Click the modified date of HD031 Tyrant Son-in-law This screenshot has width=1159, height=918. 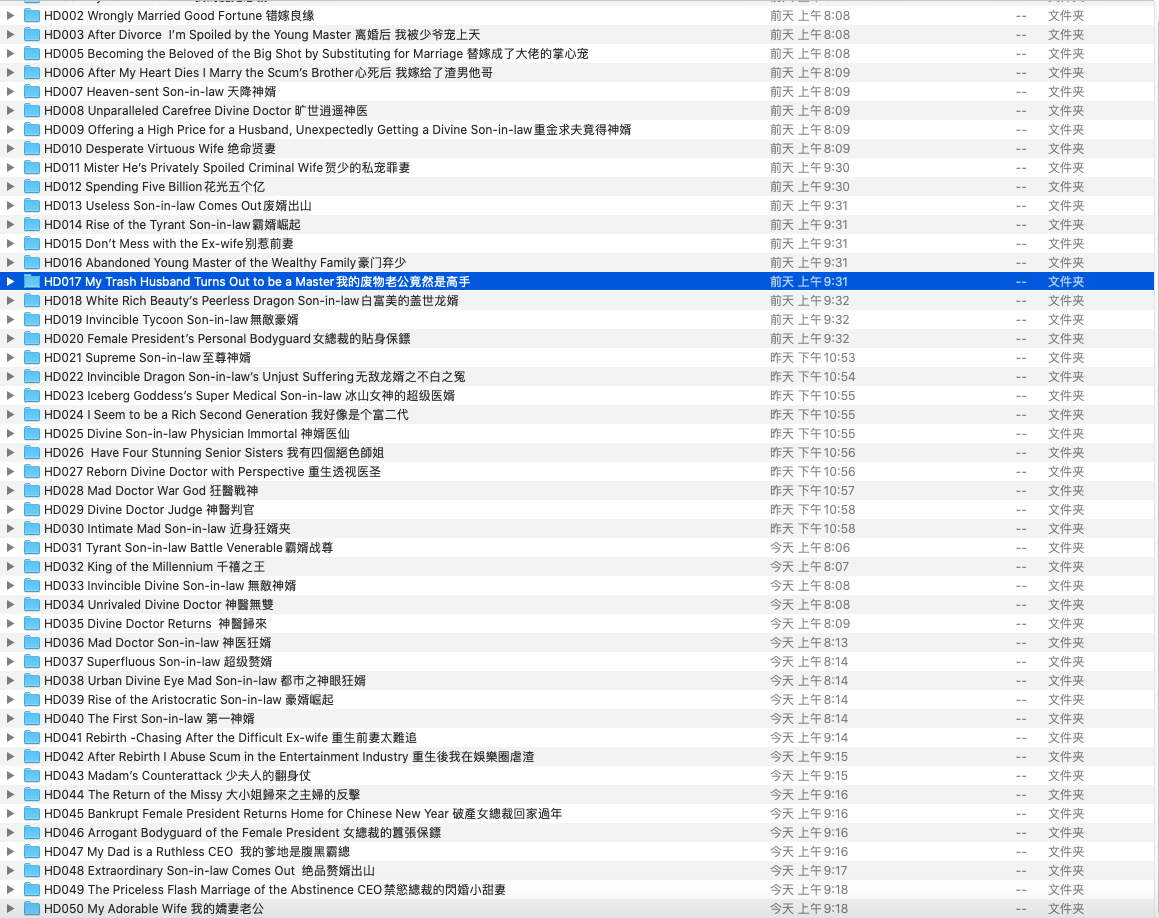[x=809, y=548]
